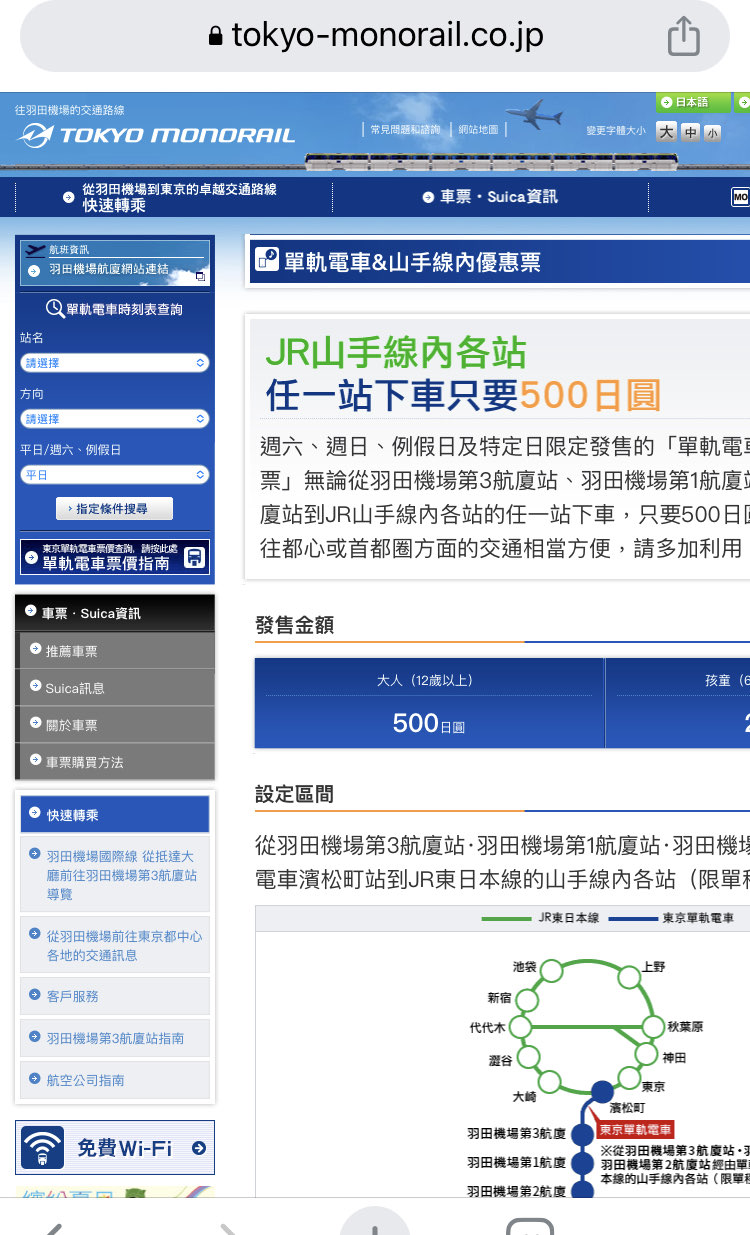Click the Wi-Fi symbol icon on banner

click(43, 1148)
